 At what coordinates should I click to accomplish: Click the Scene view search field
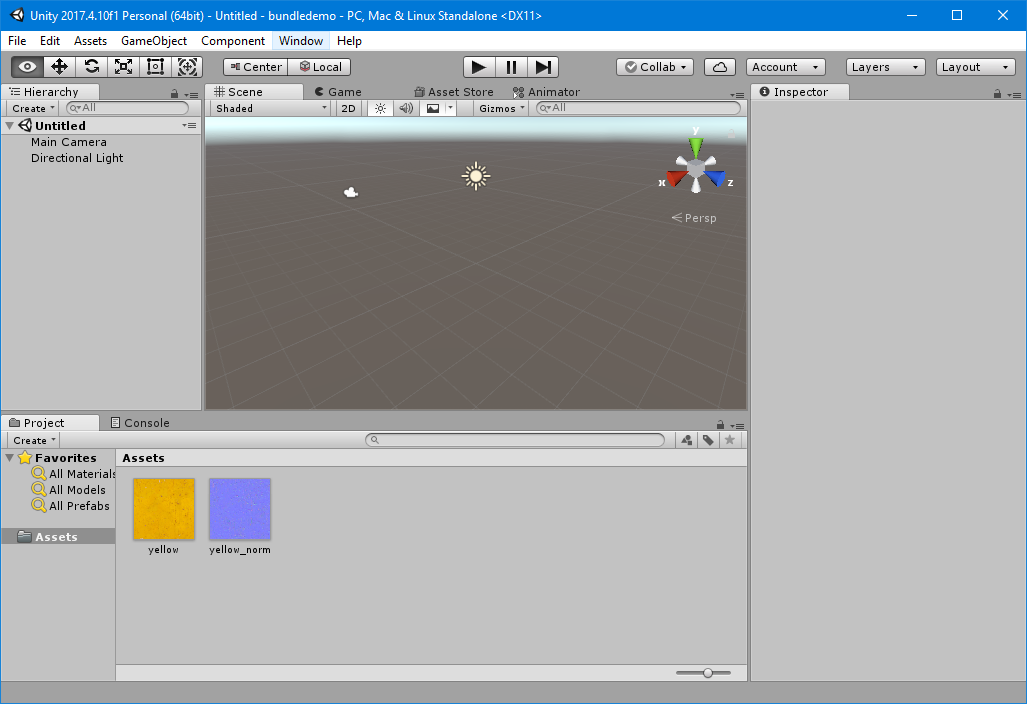pyautogui.click(x=639, y=108)
